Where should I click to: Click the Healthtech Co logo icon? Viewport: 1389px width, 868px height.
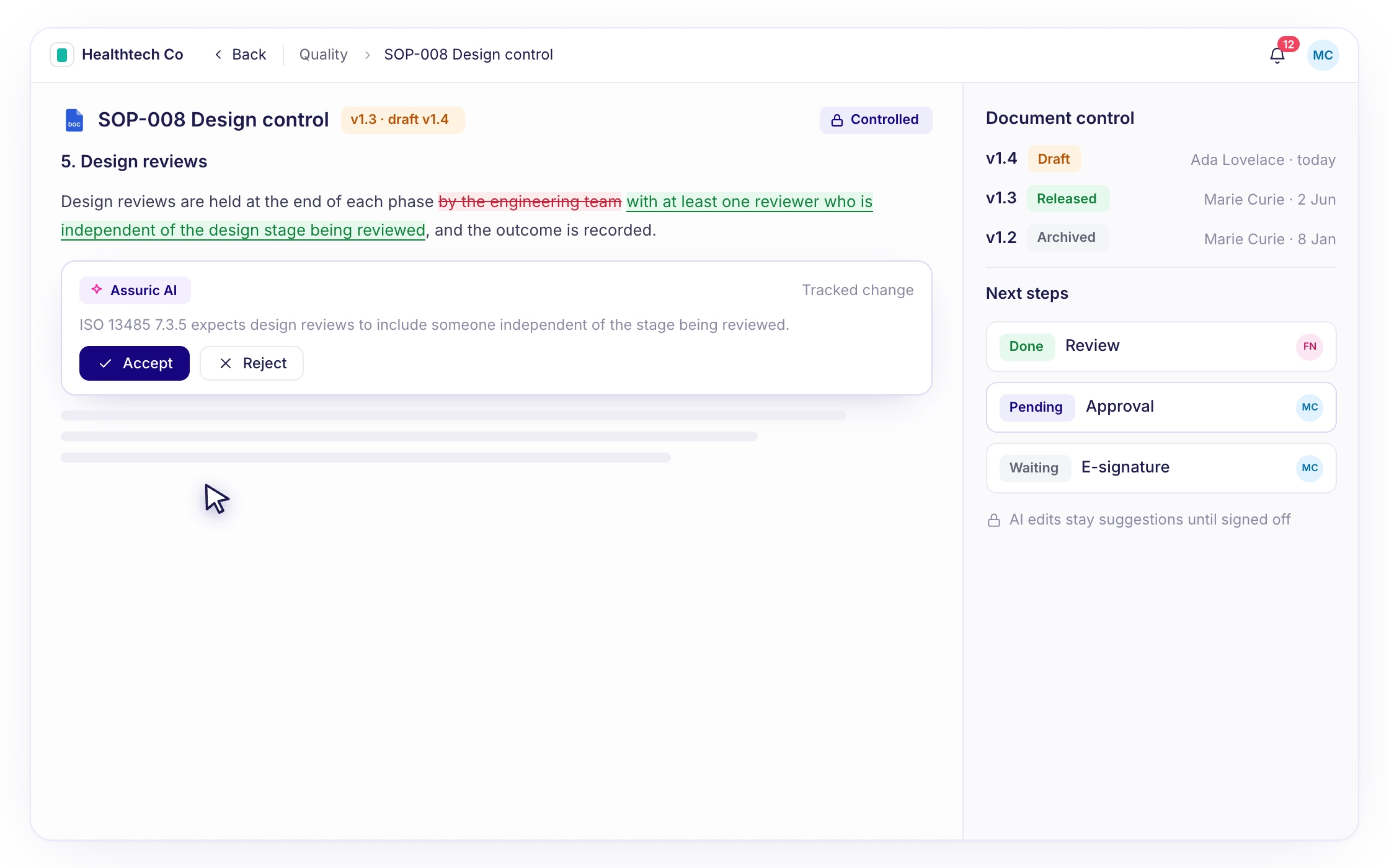point(62,55)
